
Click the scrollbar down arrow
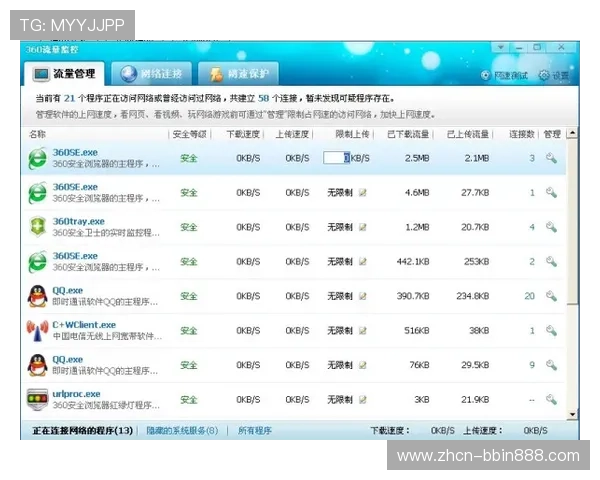coord(572,414)
